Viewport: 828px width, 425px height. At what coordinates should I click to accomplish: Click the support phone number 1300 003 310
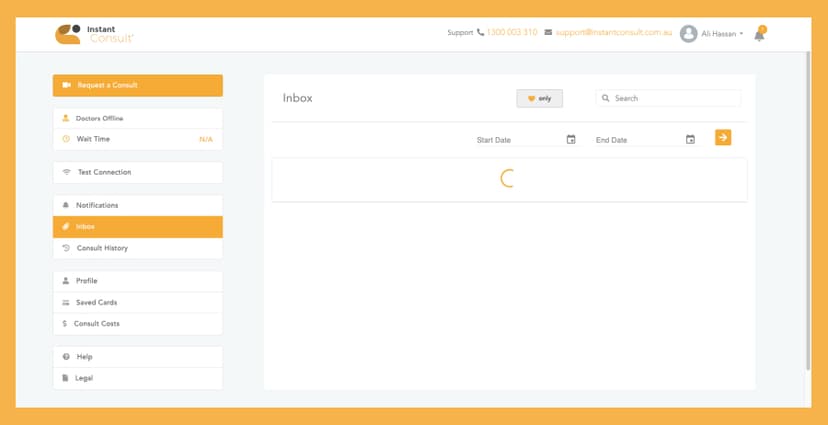[512, 32]
